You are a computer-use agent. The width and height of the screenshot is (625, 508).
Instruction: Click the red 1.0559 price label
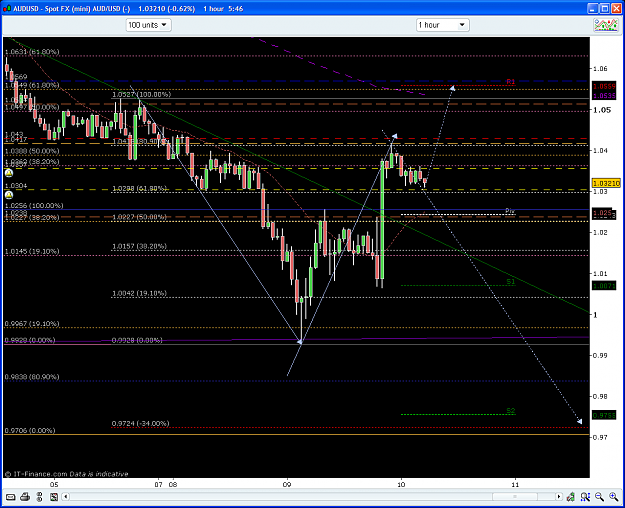click(x=604, y=87)
